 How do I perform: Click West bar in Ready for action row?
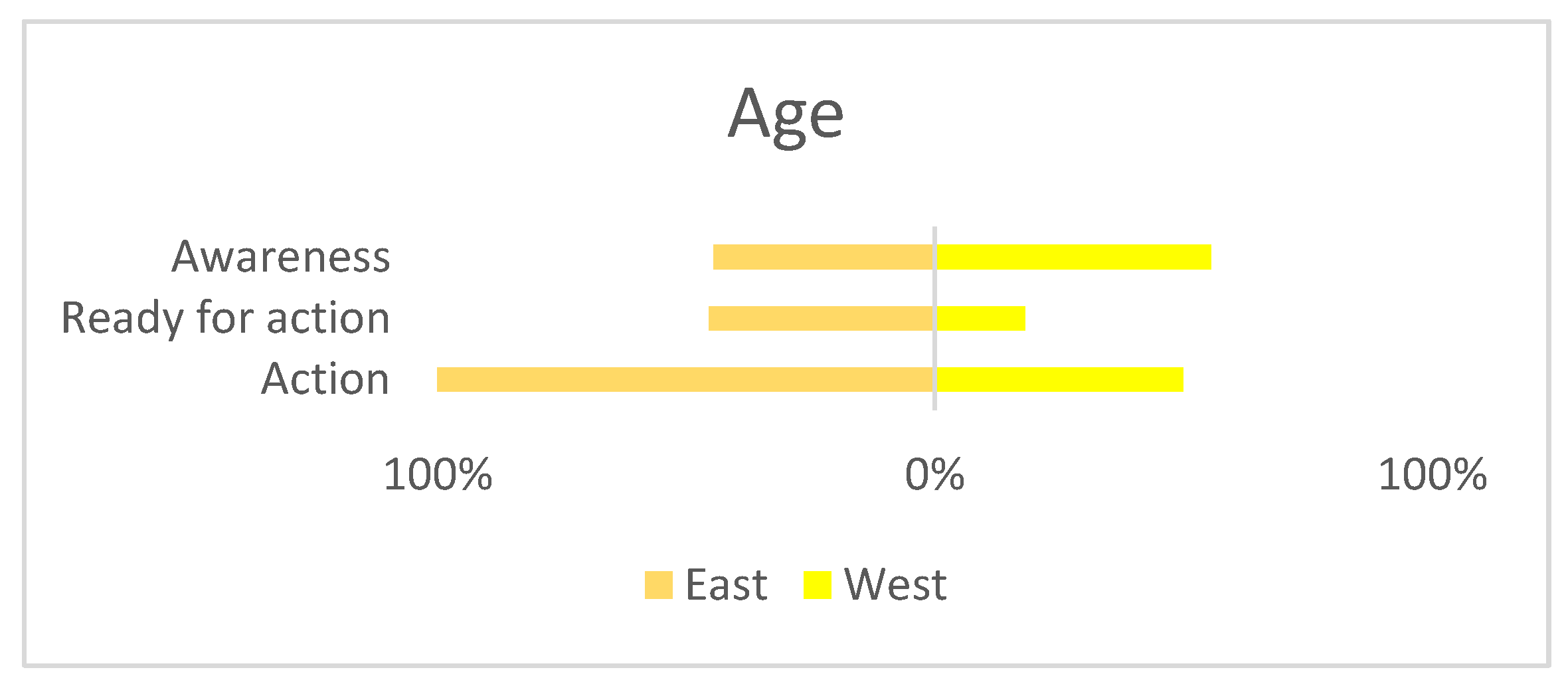[x=981, y=318]
